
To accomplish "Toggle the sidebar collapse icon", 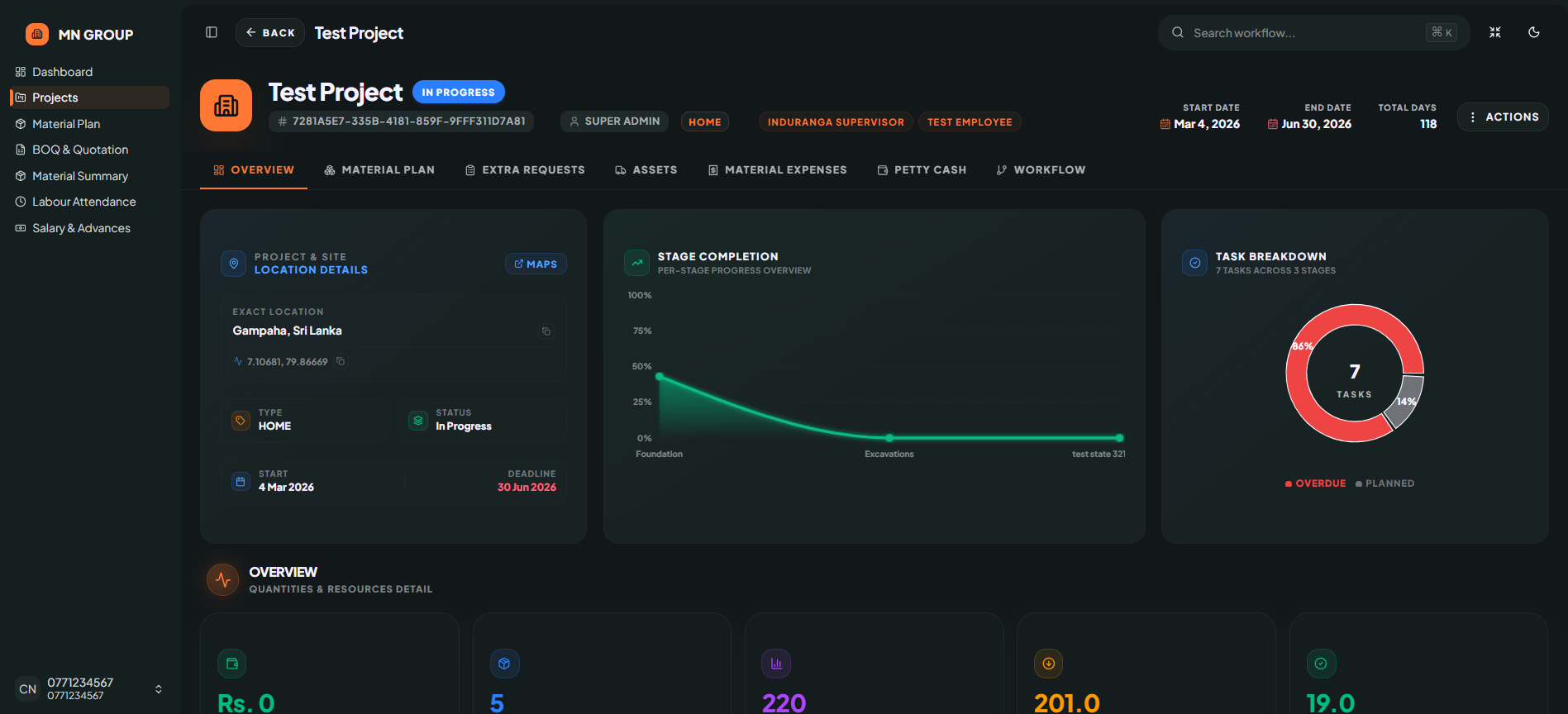I will coord(212,32).
